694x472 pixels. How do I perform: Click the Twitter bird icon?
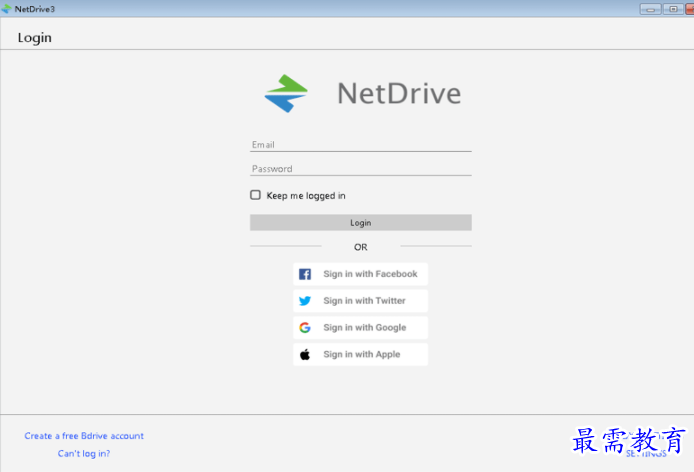[x=305, y=301]
